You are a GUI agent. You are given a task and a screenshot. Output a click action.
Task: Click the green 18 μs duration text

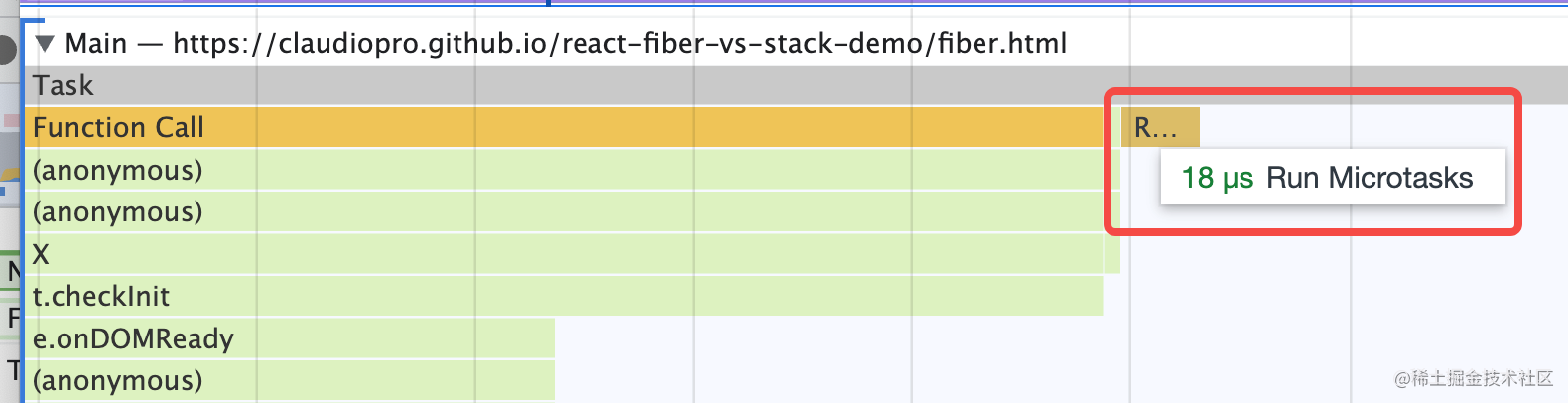[1217, 178]
